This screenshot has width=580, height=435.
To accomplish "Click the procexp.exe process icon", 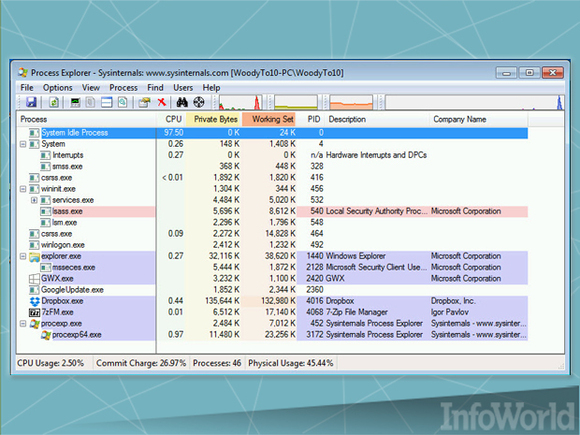I will click(x=35, y=324).
